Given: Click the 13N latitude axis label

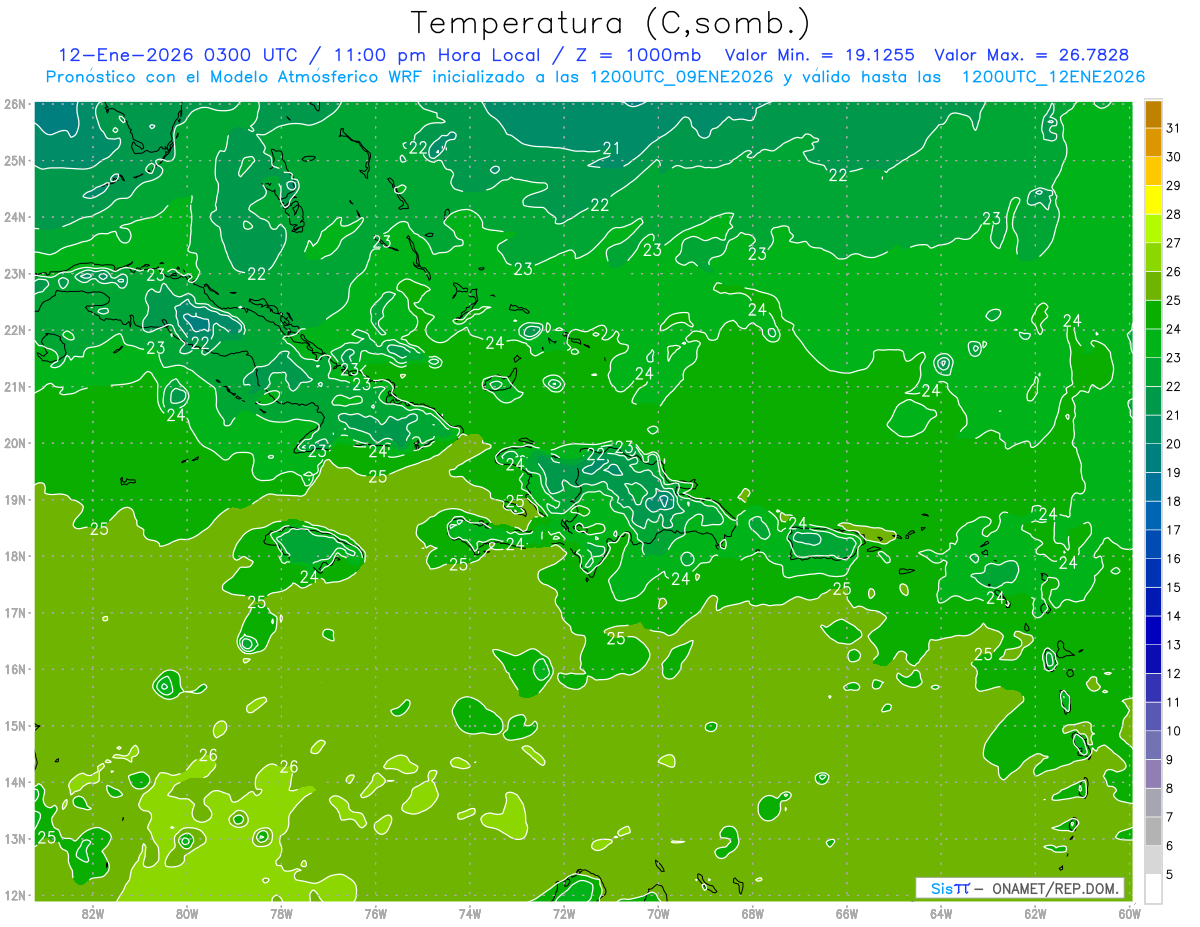Looking at the screenshot, I should (14, 838).
